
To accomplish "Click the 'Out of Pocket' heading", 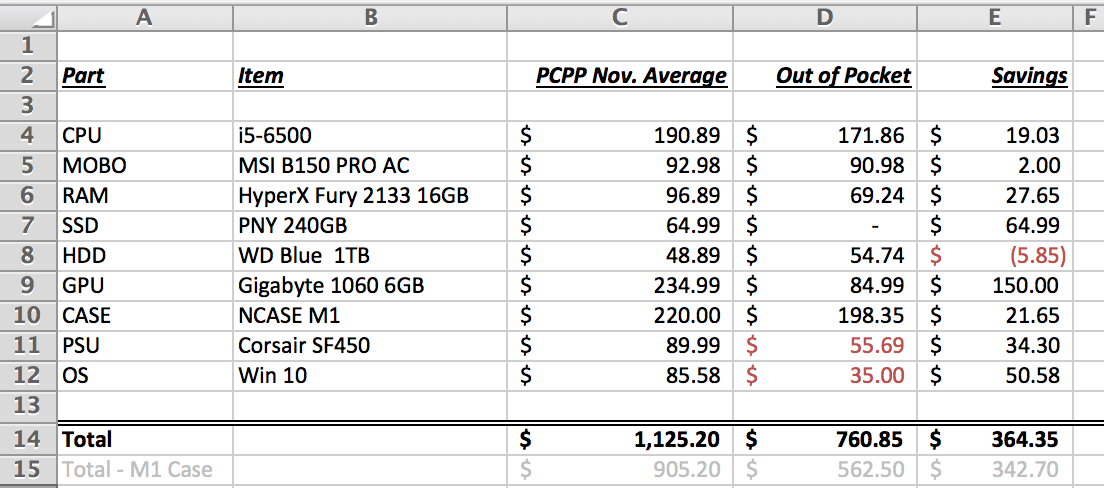I will coord(843,75).
